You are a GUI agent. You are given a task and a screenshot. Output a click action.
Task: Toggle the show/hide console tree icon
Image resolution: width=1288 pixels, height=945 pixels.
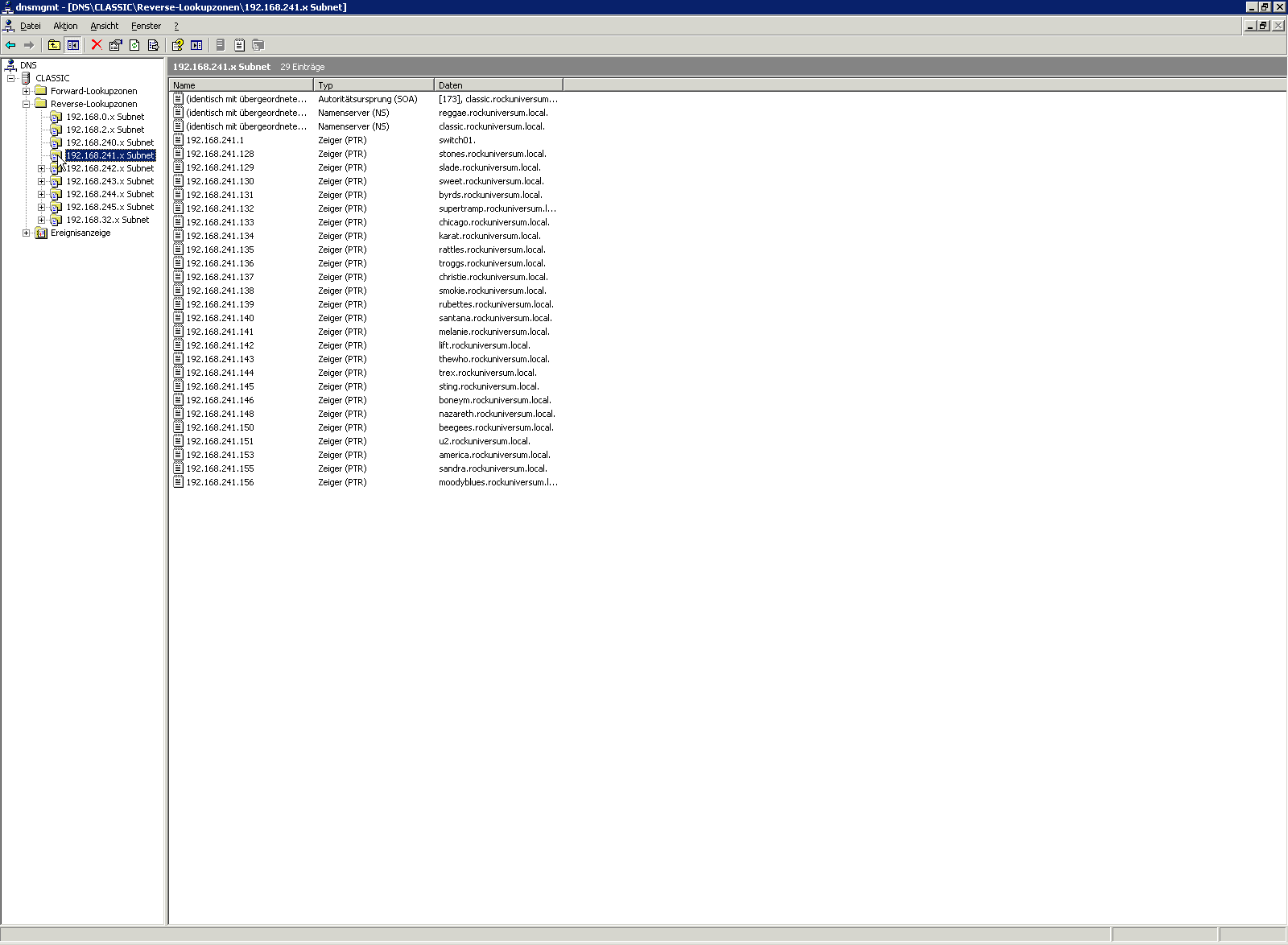click(x=73, y=45)
